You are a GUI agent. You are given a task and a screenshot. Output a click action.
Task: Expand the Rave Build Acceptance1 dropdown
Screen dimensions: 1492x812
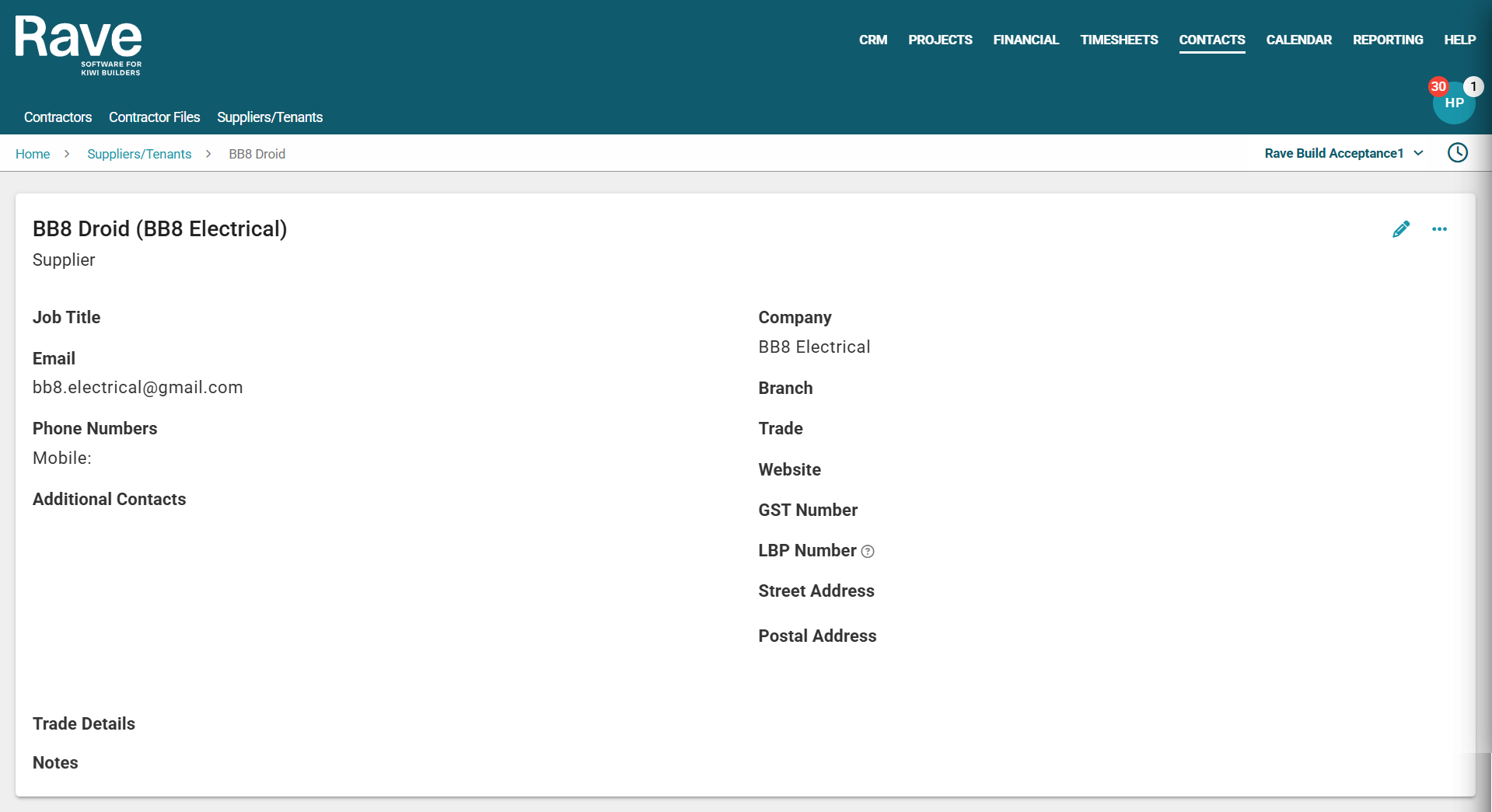pos(1343,153)
